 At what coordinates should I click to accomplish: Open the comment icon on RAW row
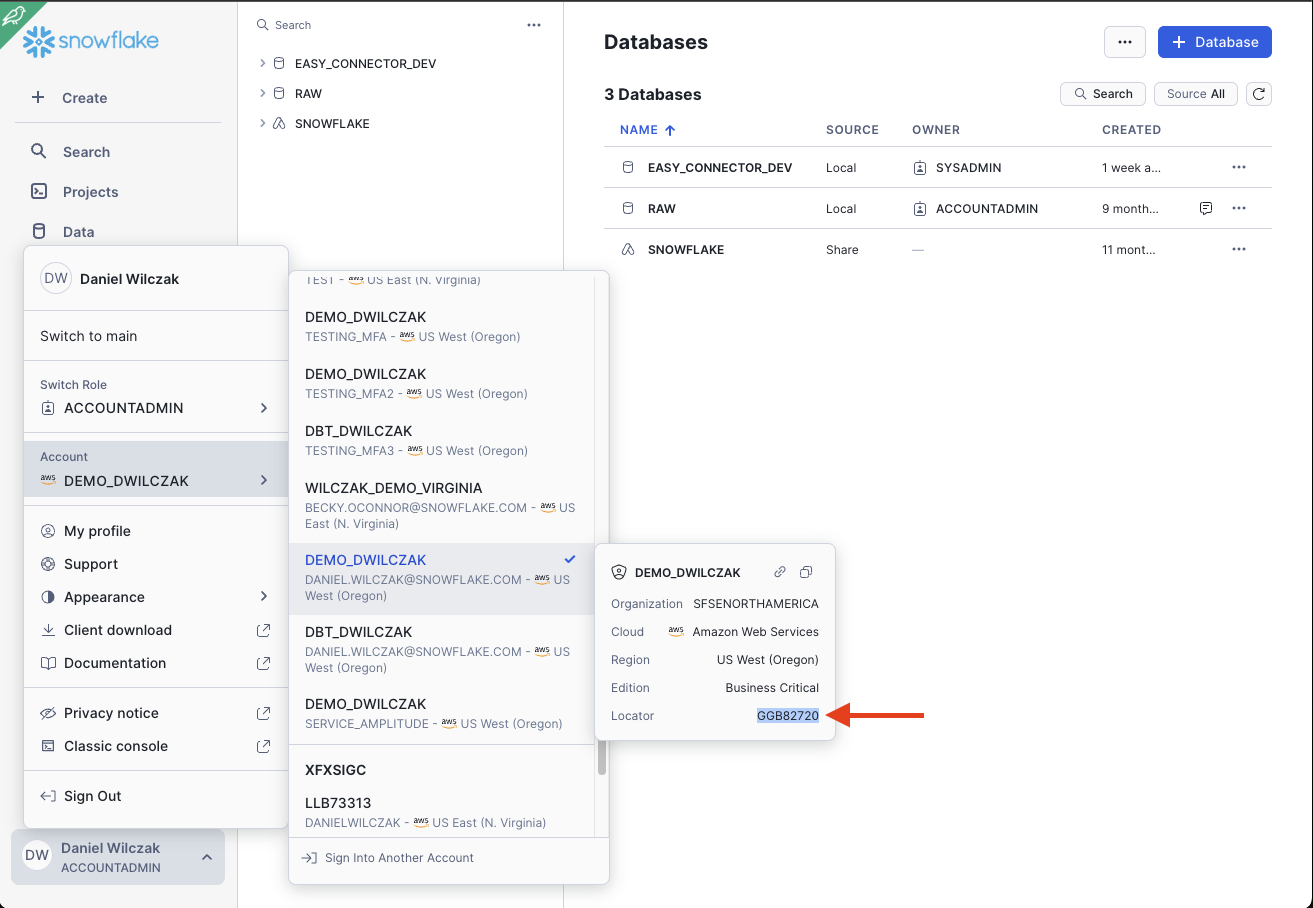pos(1206,208)
